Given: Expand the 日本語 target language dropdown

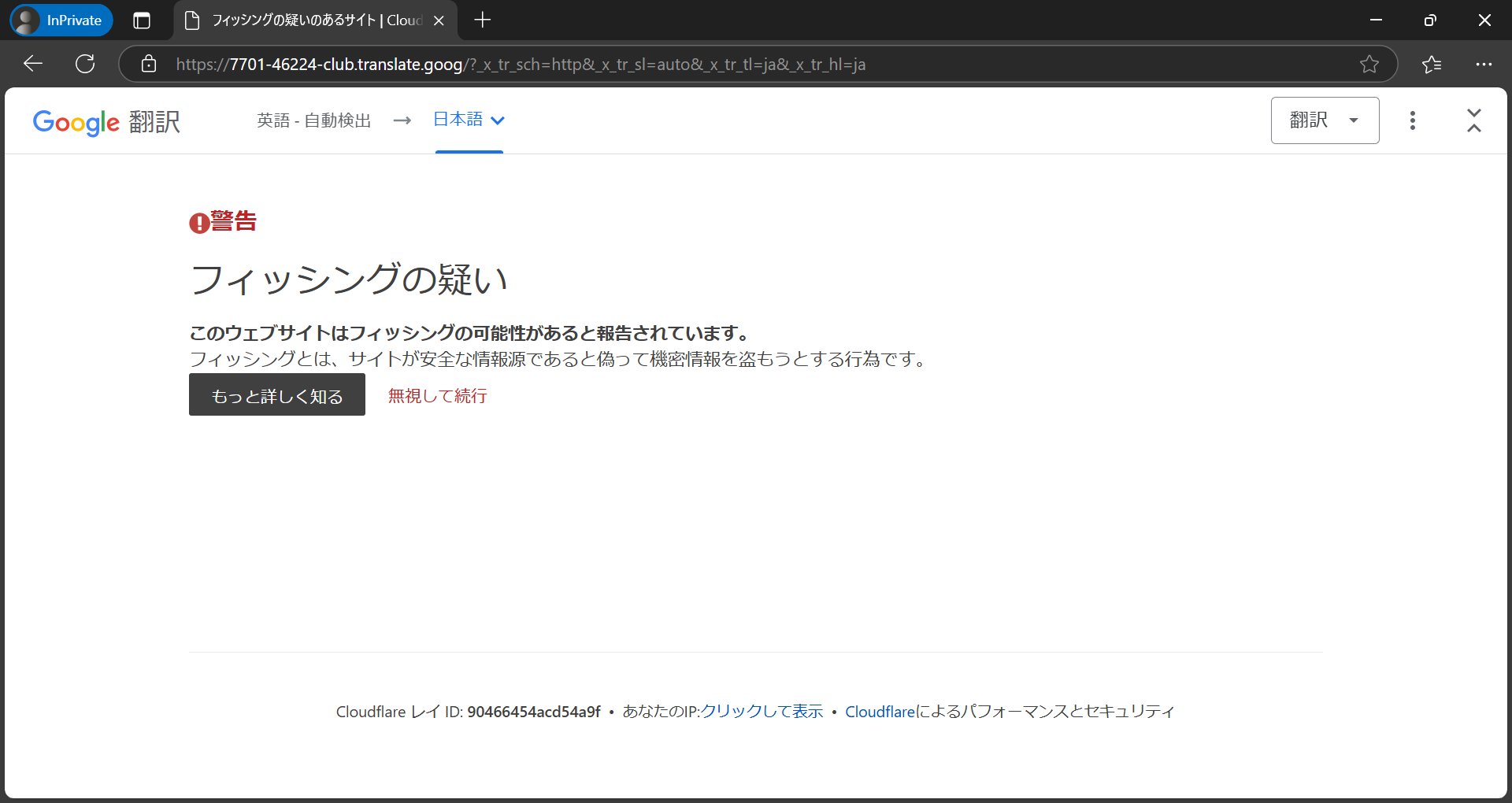Looking at the screenshot, I should (469, 120).
